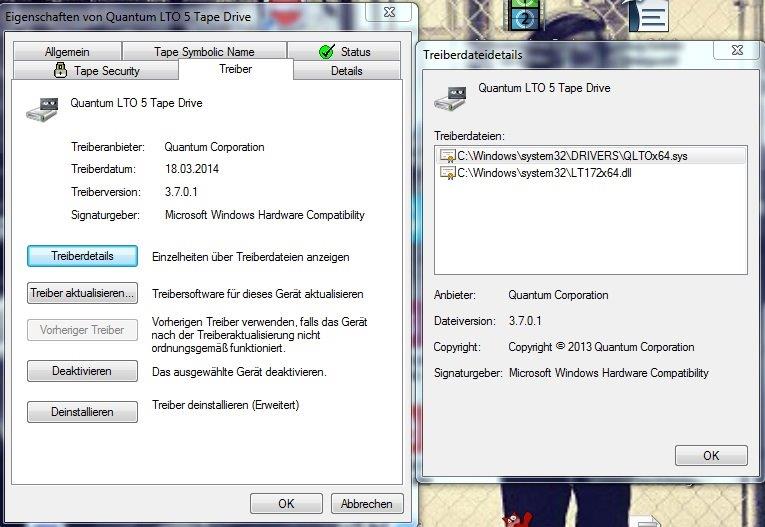Click Treiber aktualisieren button
The width and height of the screenshot is (765, 527).
pos(82,293)
